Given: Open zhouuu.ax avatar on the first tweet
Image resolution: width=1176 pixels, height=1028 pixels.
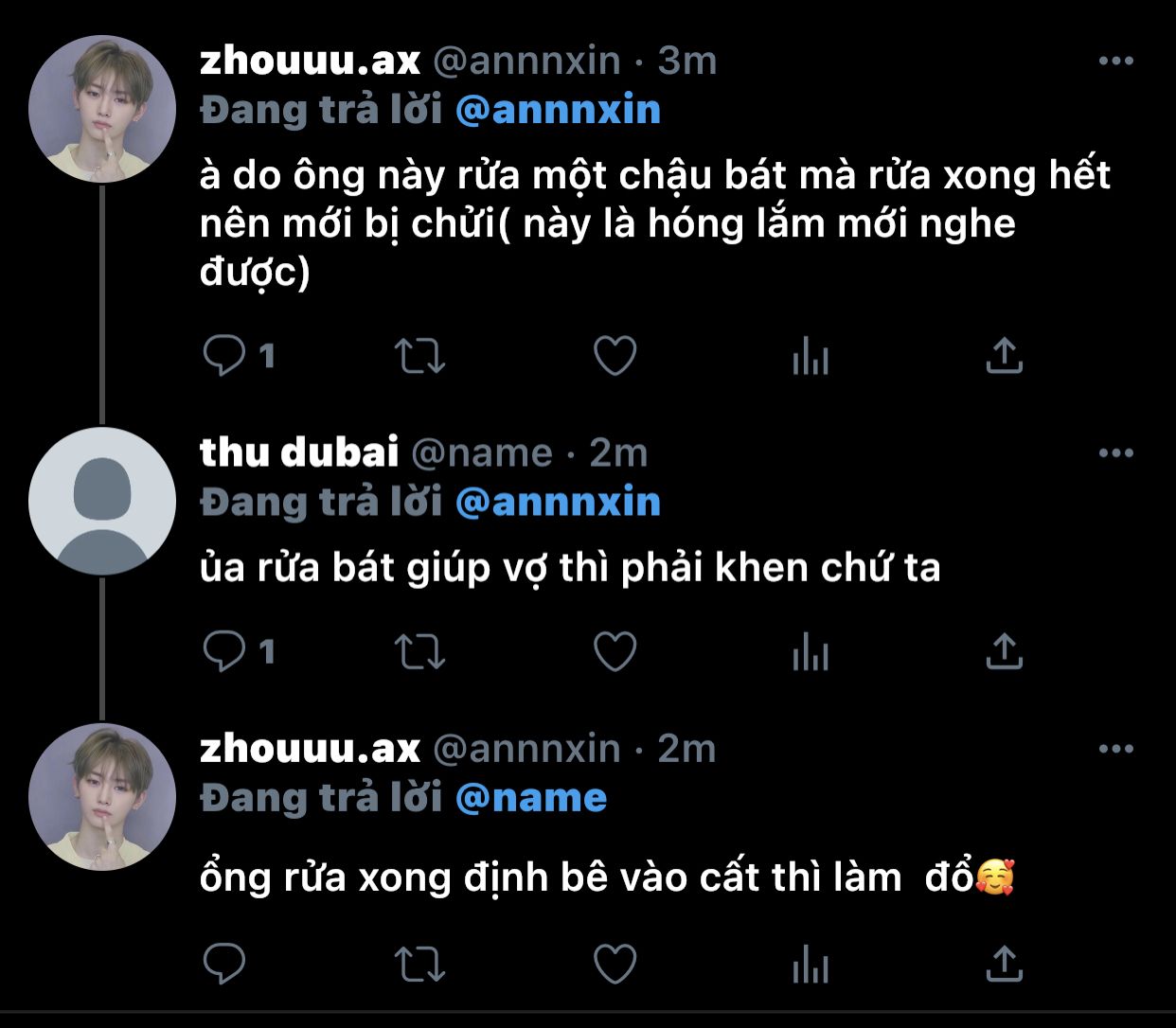Looking at the screenshot, I should pyautogui.click(x=101, y=109).
